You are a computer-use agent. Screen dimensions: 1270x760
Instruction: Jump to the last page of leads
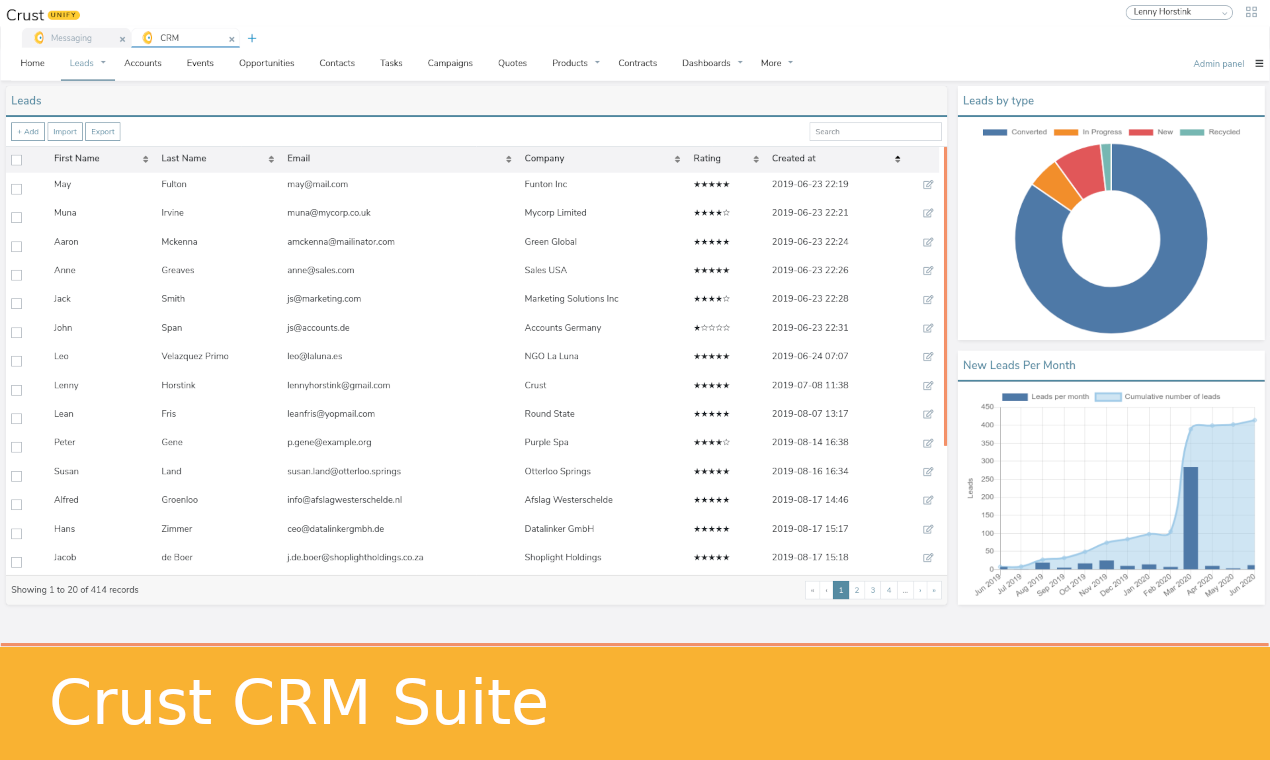pyautogui.click(x=935, y=590)
